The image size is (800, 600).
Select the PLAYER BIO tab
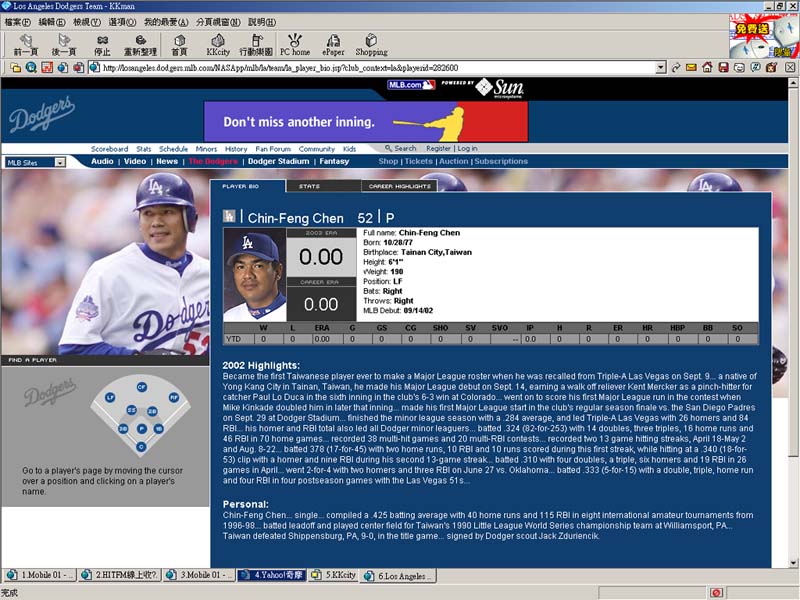pos(248,186)
